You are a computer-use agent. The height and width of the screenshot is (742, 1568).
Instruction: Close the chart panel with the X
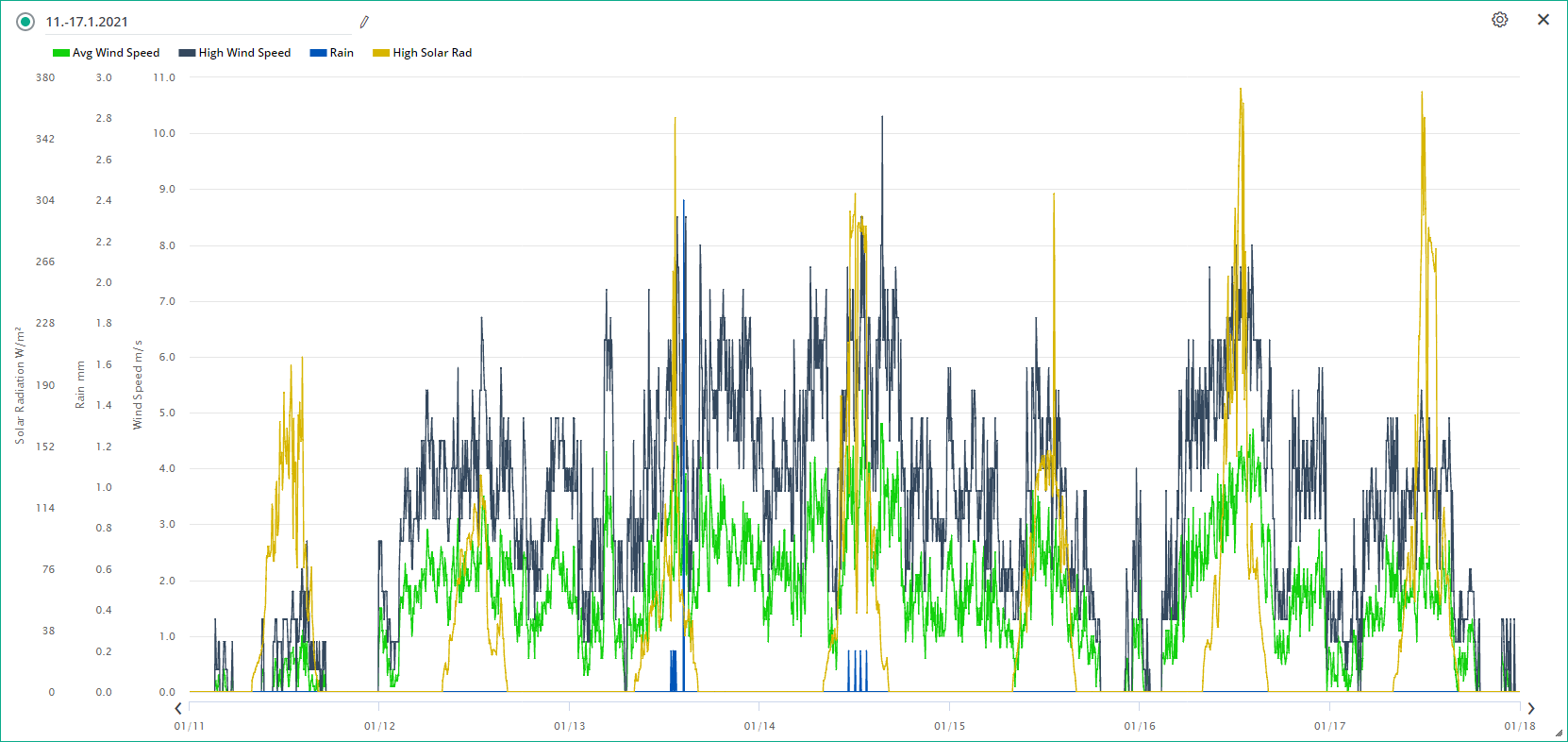click(x=1543, y=20)
